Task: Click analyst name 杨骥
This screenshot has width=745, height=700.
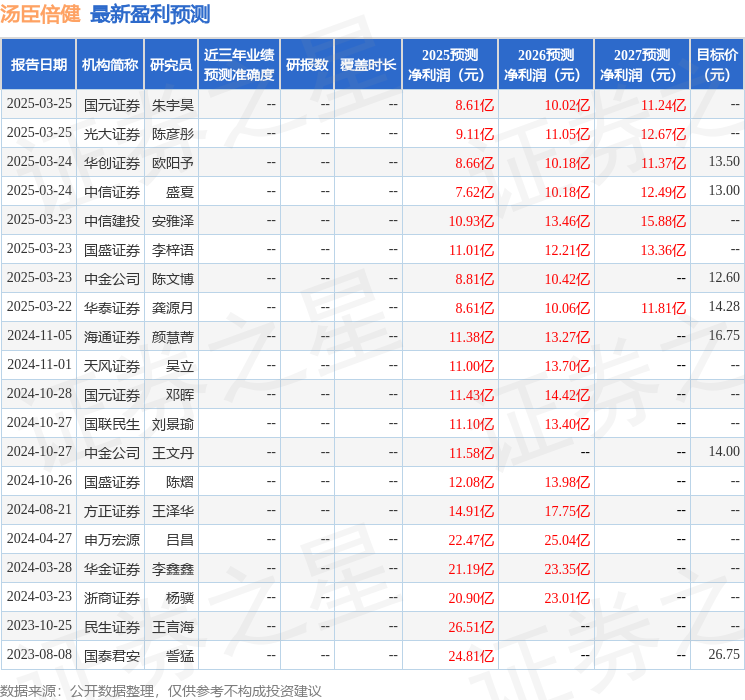Action: point(180,598)
